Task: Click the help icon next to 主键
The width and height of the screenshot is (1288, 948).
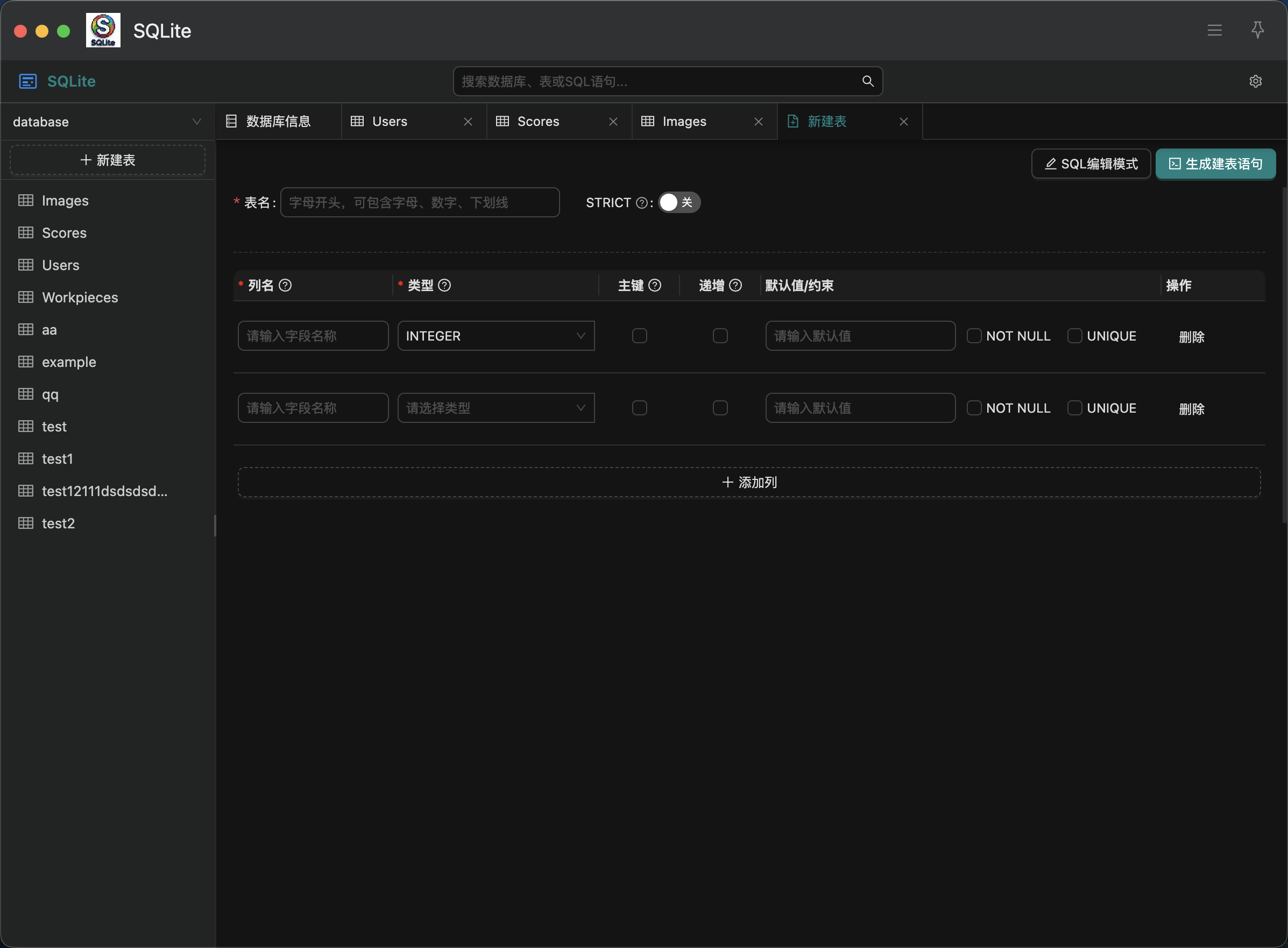Action: [x=655, y=285]
